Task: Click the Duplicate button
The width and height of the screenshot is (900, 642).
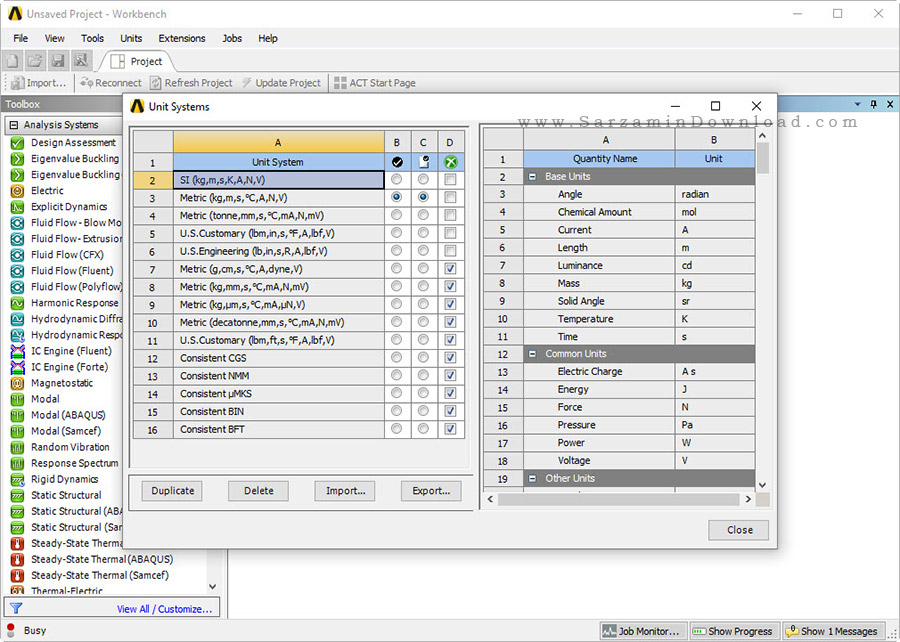Action: pyautogui.click(x=172, y=491)
